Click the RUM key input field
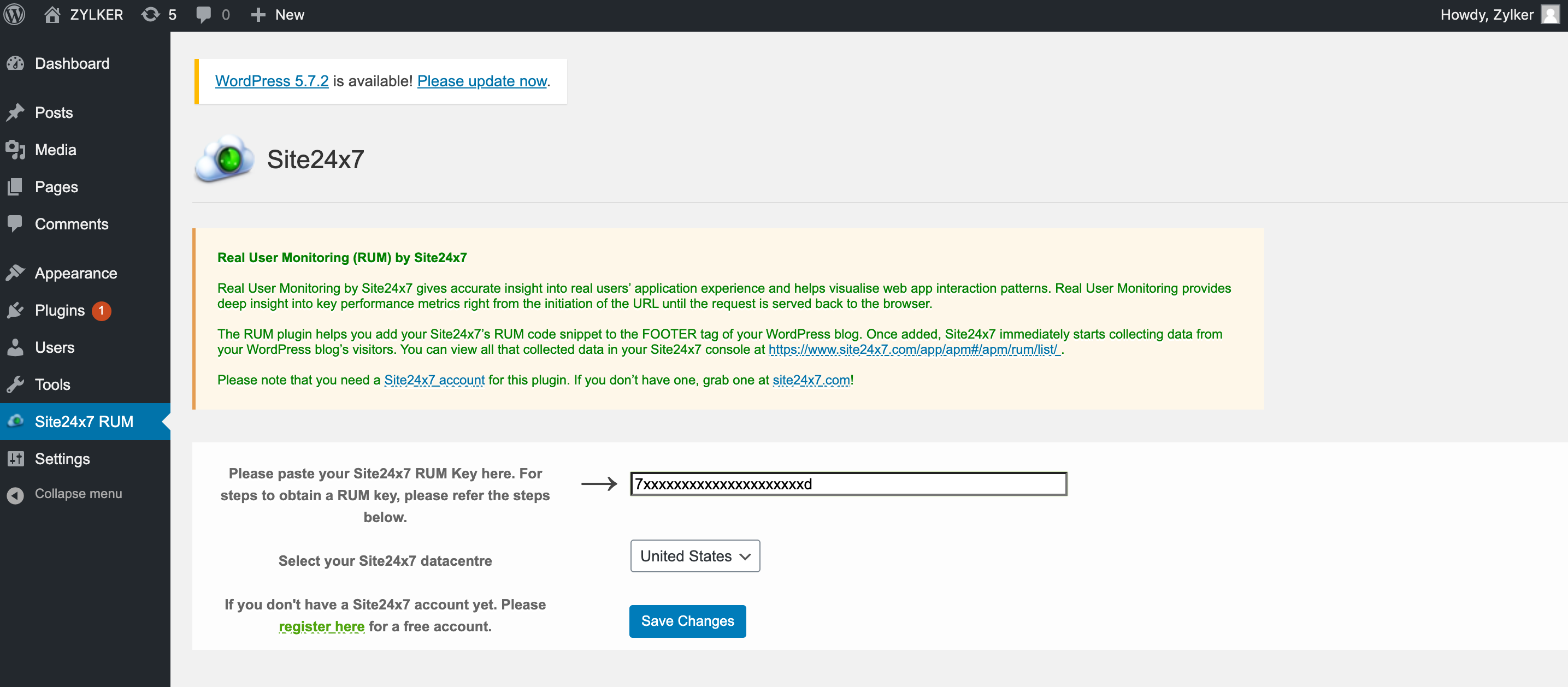1568x687 pixels. [848, 484]
